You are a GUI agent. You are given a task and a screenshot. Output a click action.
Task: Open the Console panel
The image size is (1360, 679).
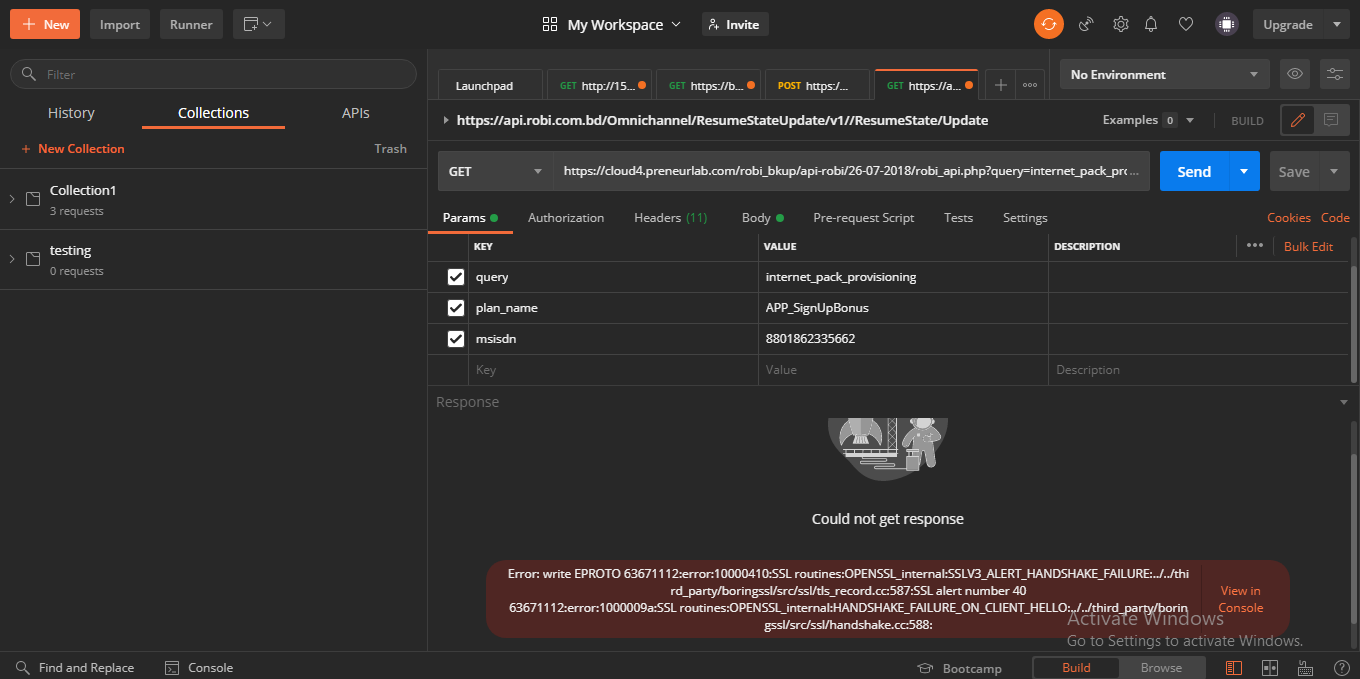pyautogui.click(x=198, y=668)
